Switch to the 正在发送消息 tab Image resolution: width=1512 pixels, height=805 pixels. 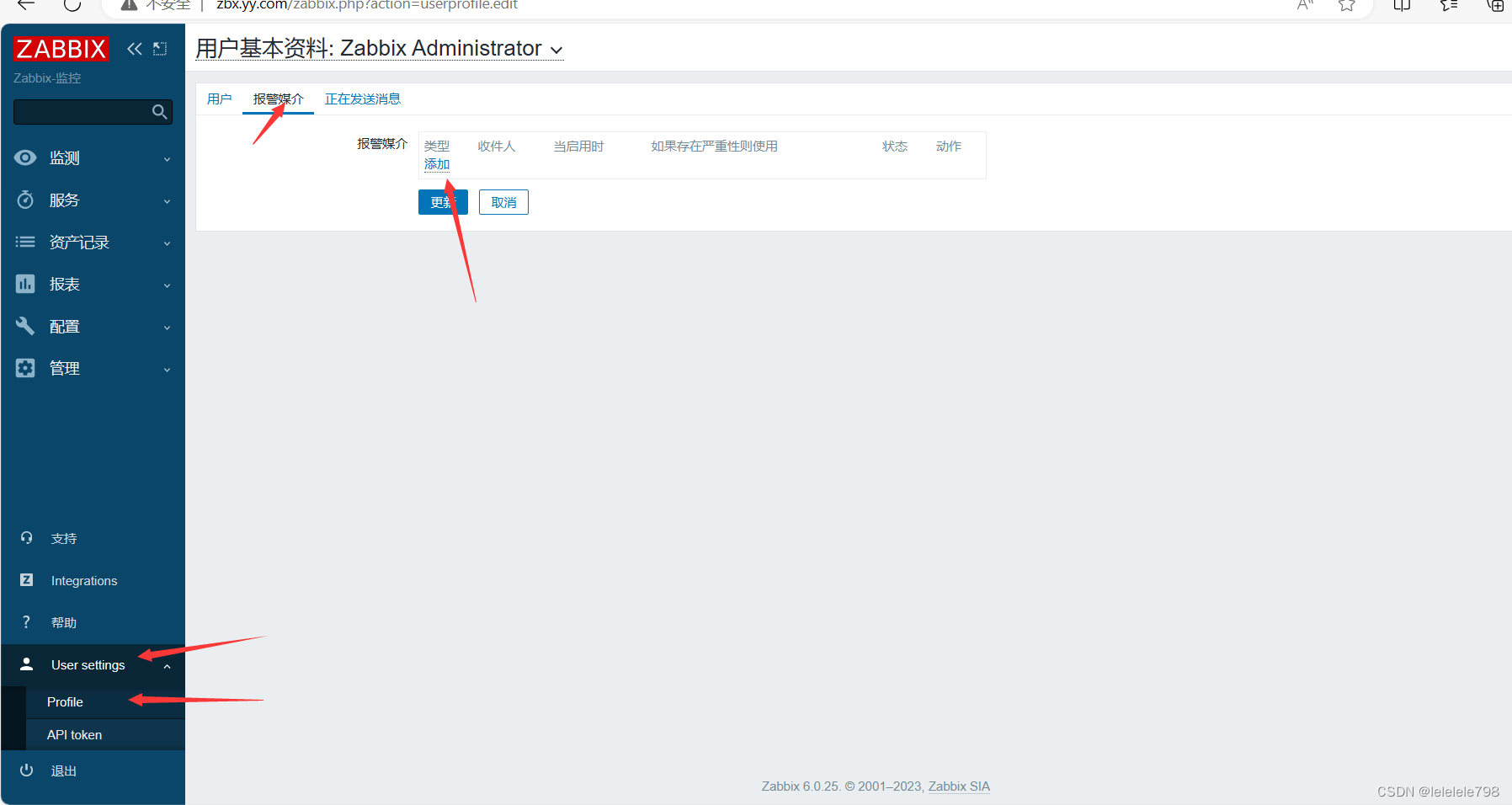click(x=363, y=99)
